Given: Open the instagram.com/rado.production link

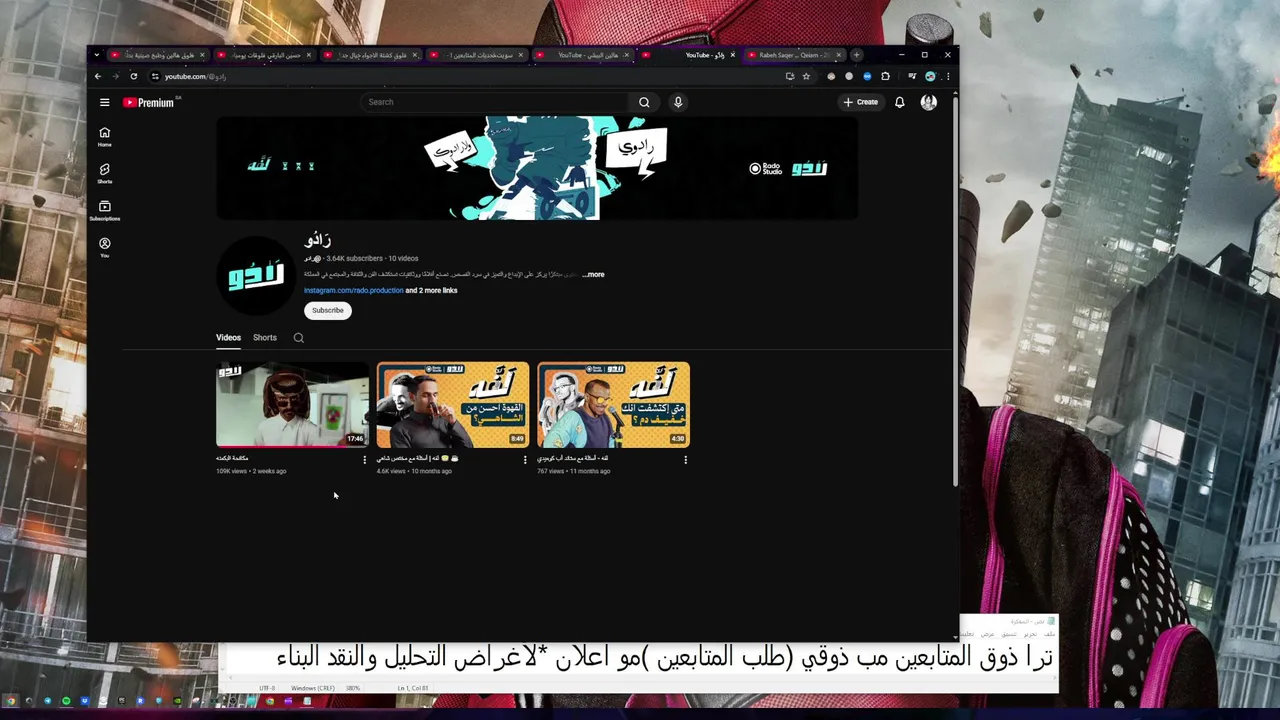Looking at the screenshot, I should click(353, 290).
